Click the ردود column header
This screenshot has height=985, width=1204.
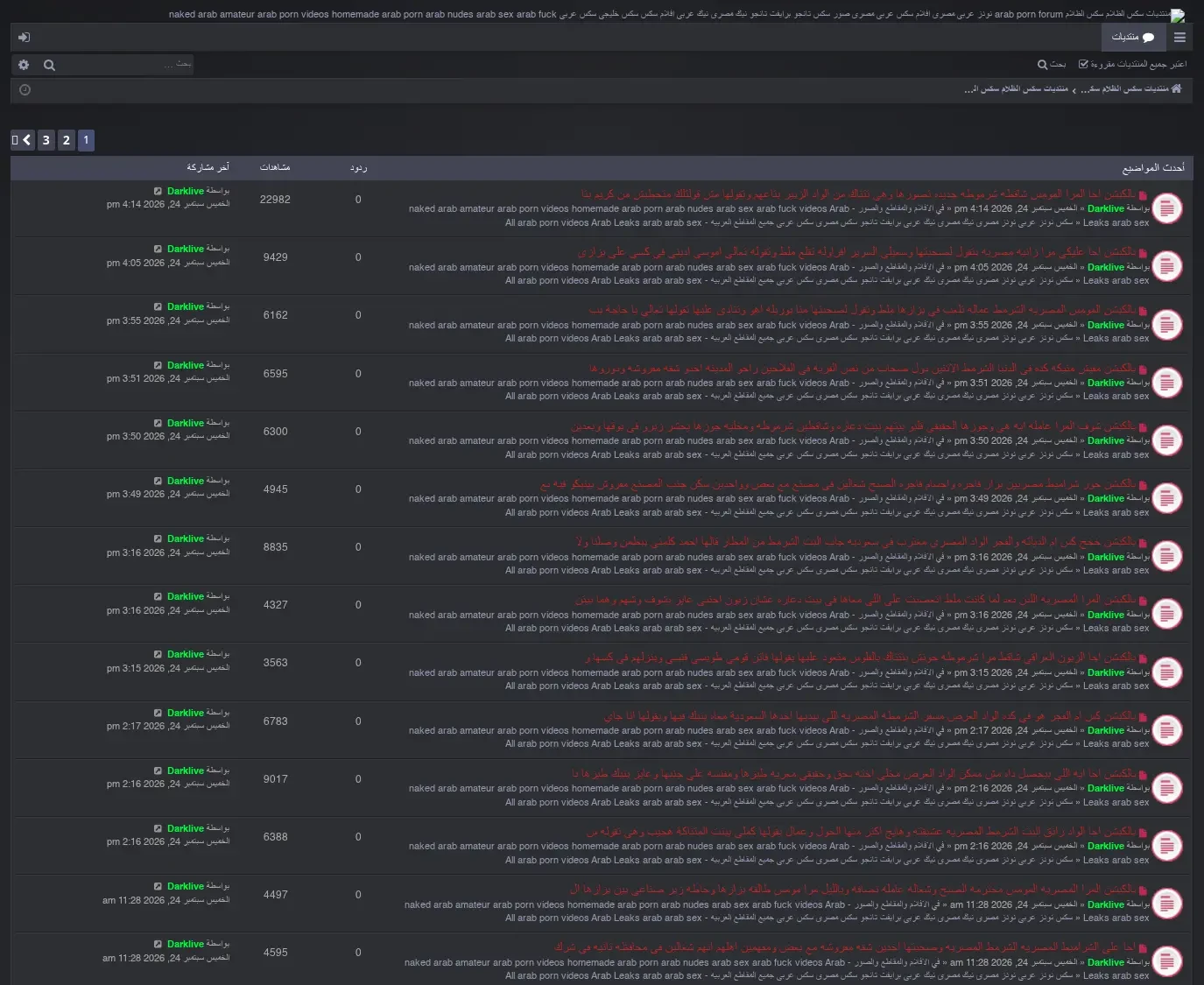point(358,167)
